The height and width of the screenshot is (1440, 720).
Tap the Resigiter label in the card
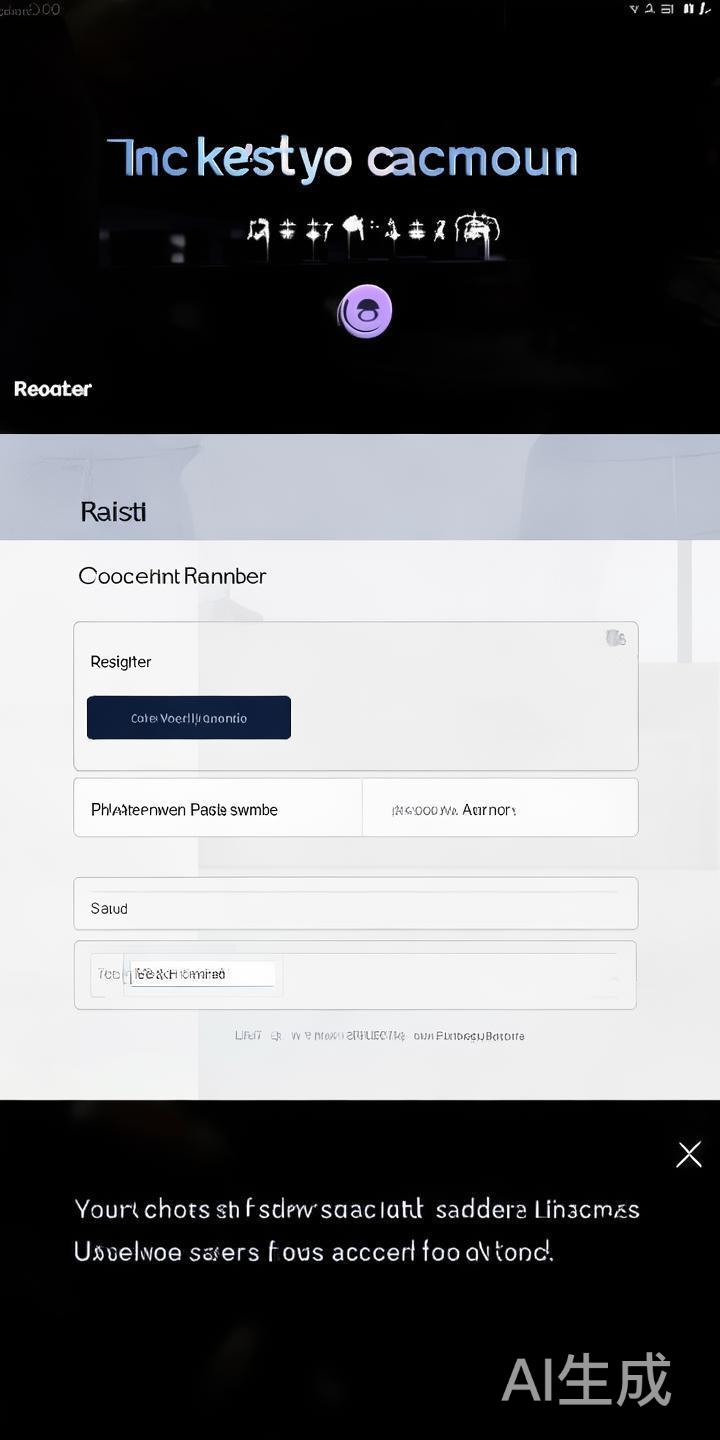(121, 662)
